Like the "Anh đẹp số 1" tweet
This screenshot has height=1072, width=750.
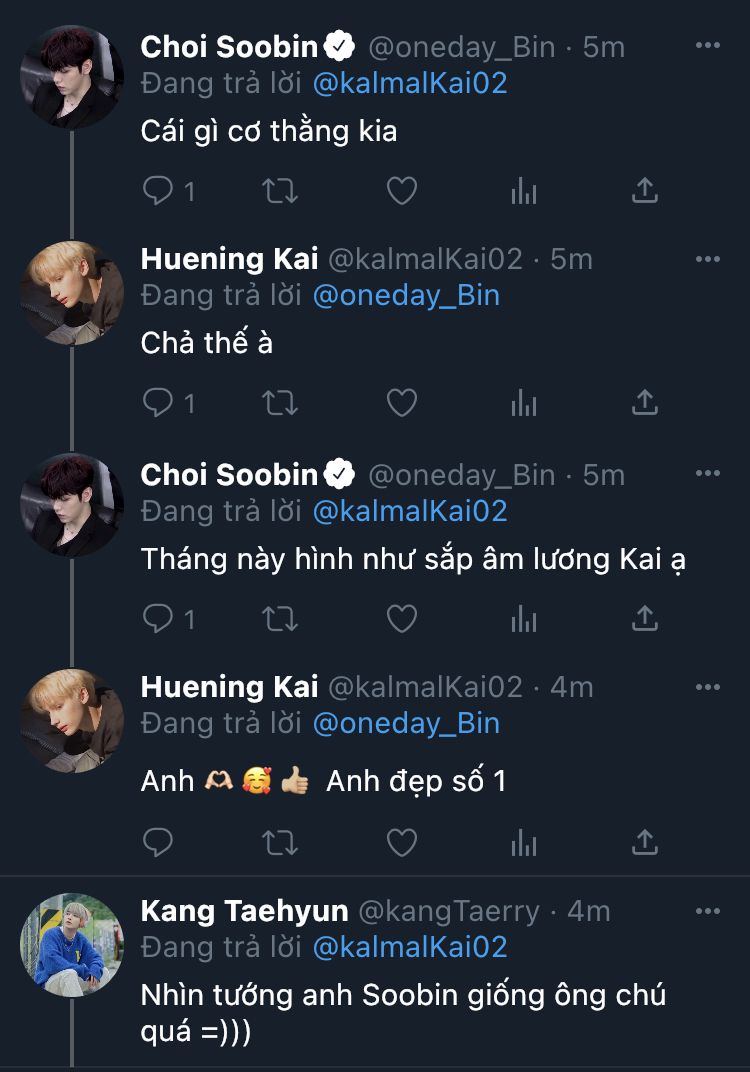coord(402,842)
